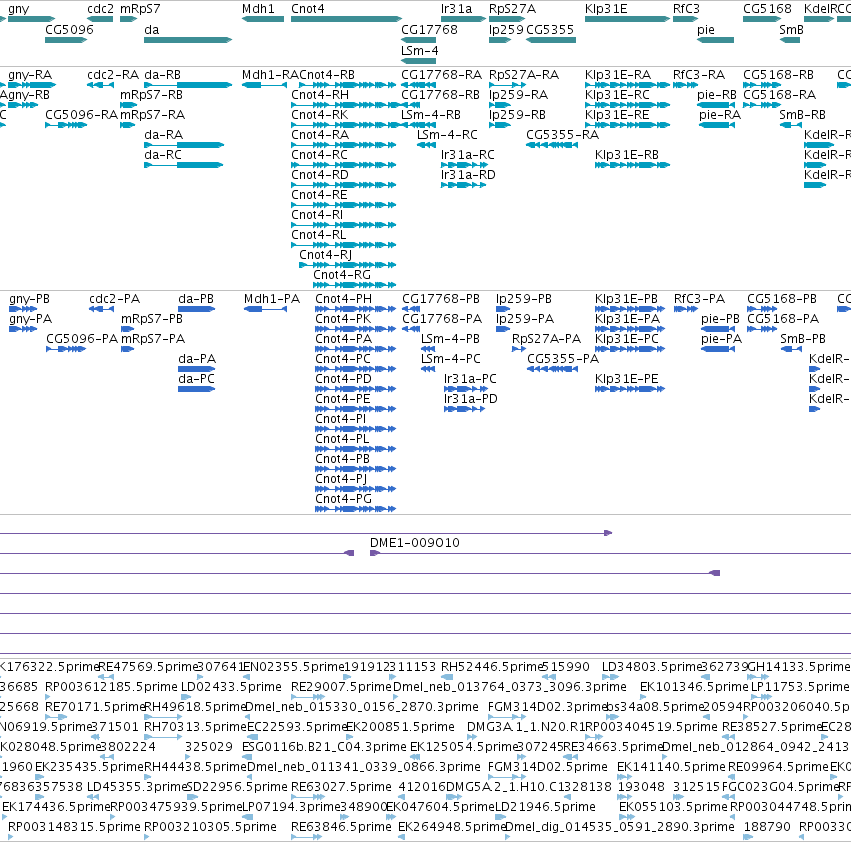Select the mRpS7 gene label
Screen dimensions: 851x842
pyautogui.click(x=140, y=9)
